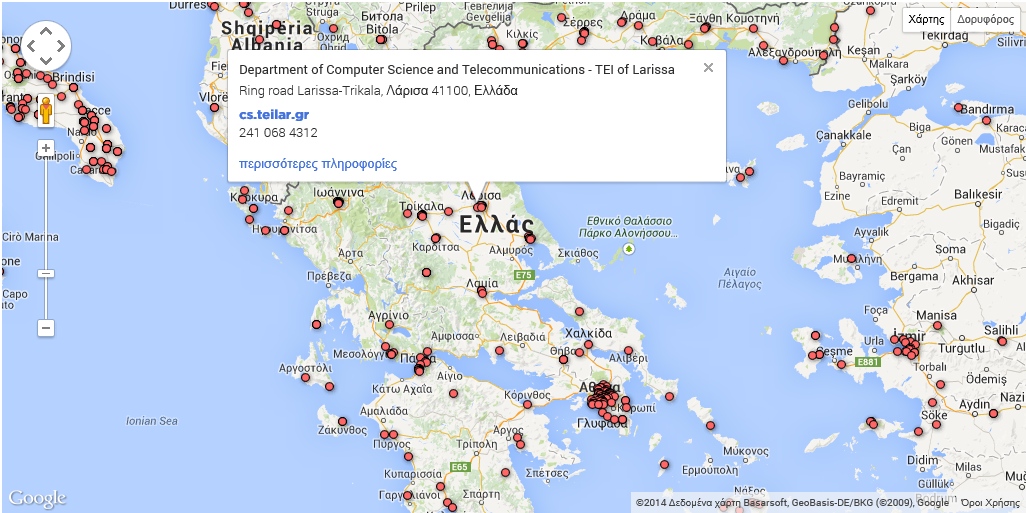The image size is (1026, 513).
Task: Open the cs.teilar.gr website link
Action: [273, 114]
